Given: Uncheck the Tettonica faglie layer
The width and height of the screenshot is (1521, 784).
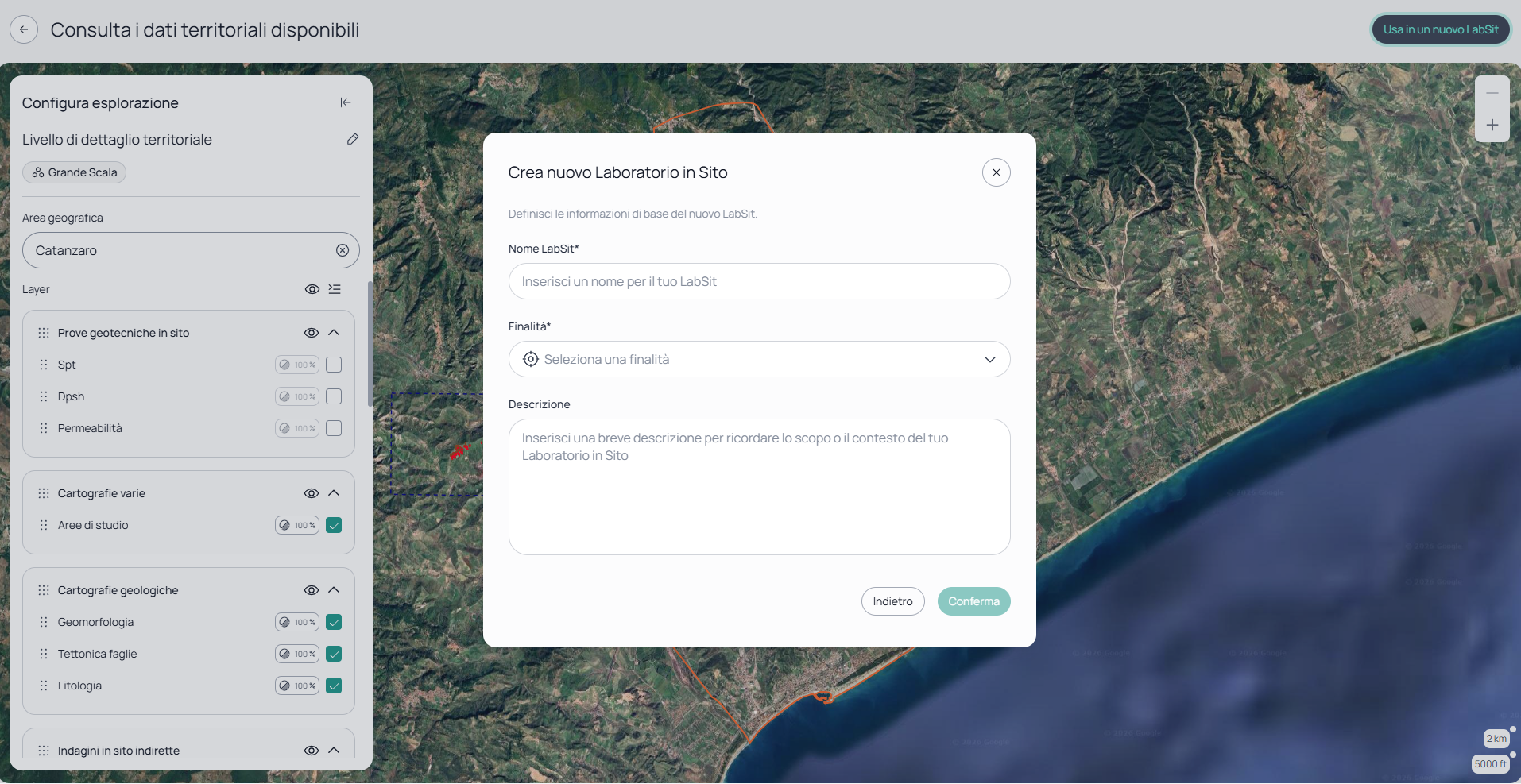Looking at the screenshot, I should coord(334,654).
